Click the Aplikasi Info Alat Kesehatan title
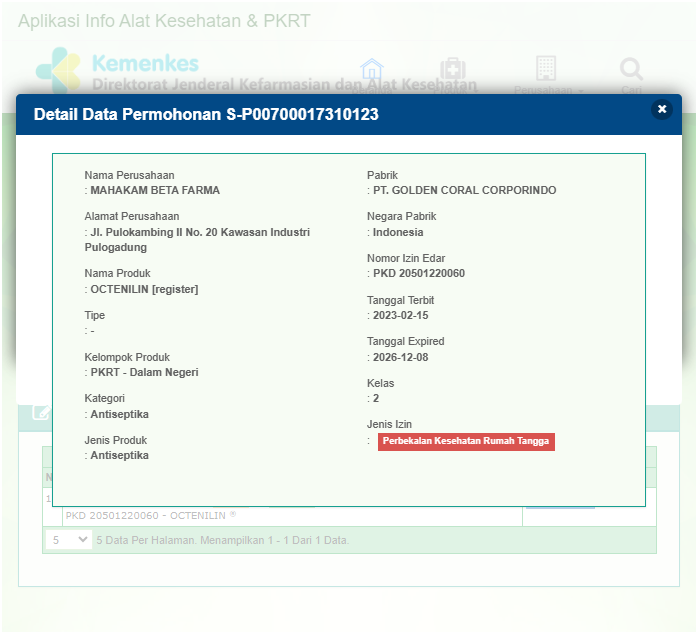Screen dimensions: 698x634 [x=164, y=21]
